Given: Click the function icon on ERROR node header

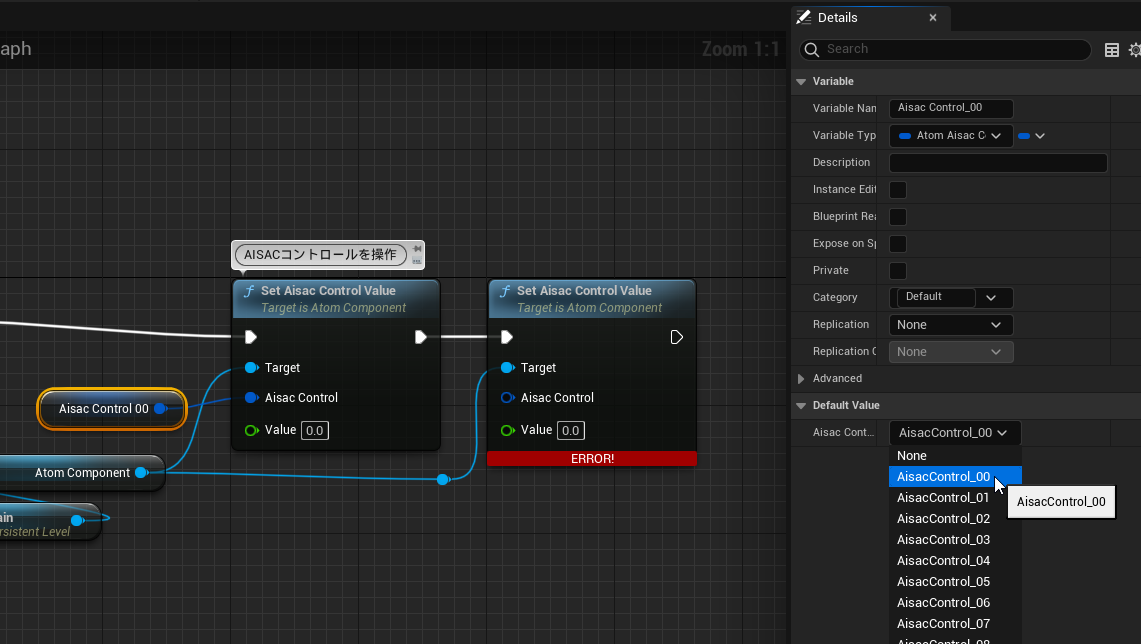Looking at the screenshot, I should 505,291.
